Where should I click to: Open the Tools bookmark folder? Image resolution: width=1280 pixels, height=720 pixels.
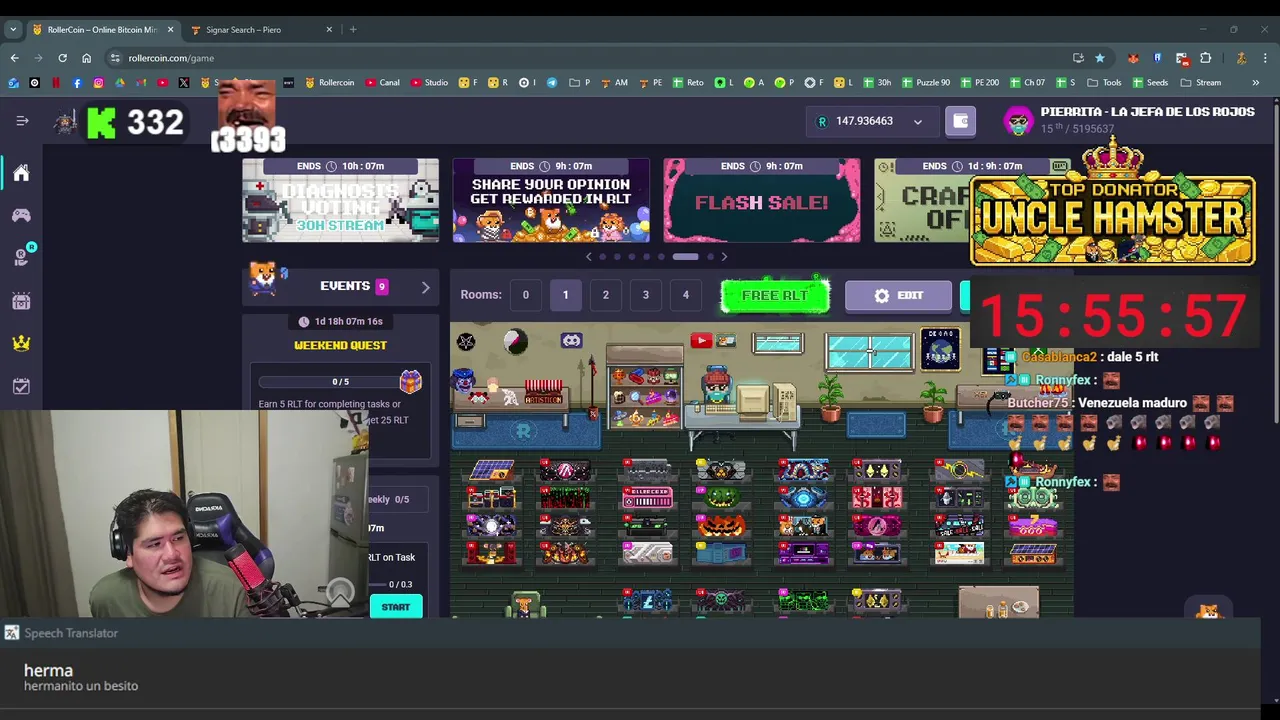pos(1103,82)
